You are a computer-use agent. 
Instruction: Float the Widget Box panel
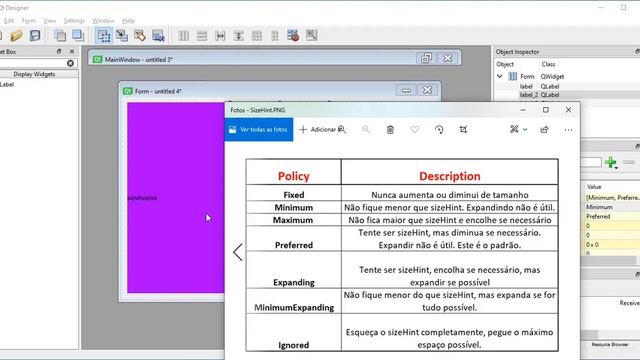(59, 51)
